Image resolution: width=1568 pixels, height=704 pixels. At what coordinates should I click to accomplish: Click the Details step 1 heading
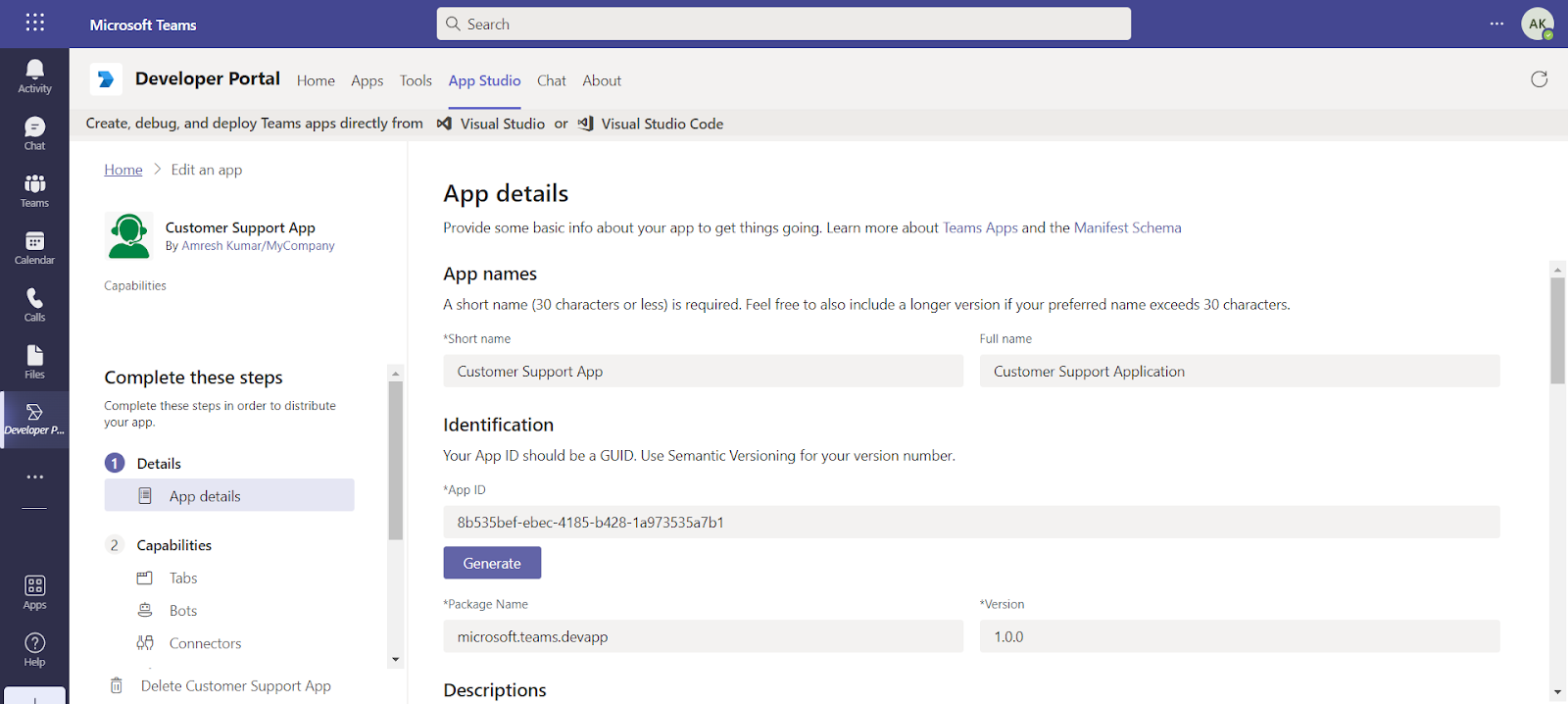[159, 463]
